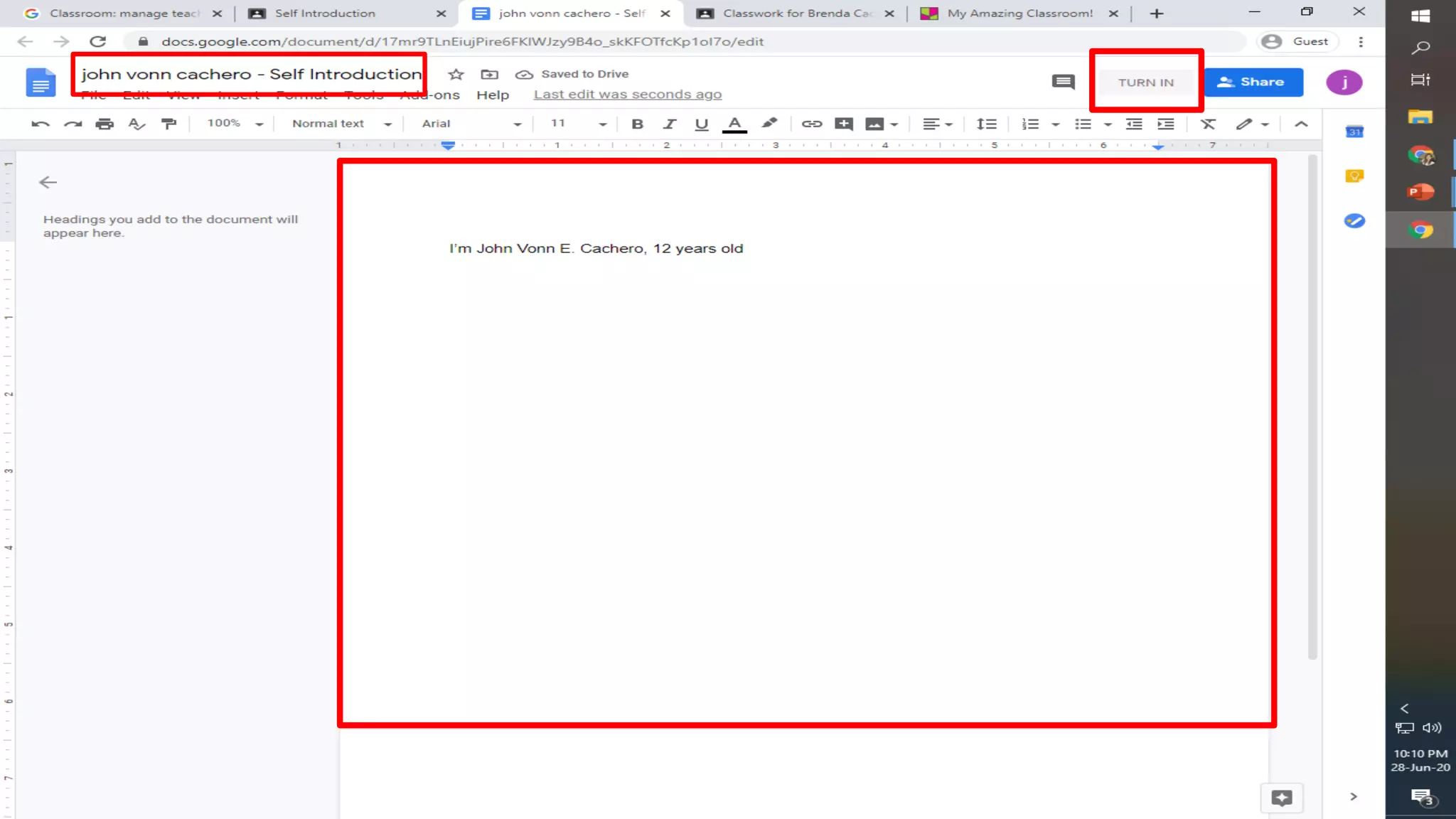Screen dimensions: 1456x819
Task: Open the text alignment dropdown
Action: 937,124
